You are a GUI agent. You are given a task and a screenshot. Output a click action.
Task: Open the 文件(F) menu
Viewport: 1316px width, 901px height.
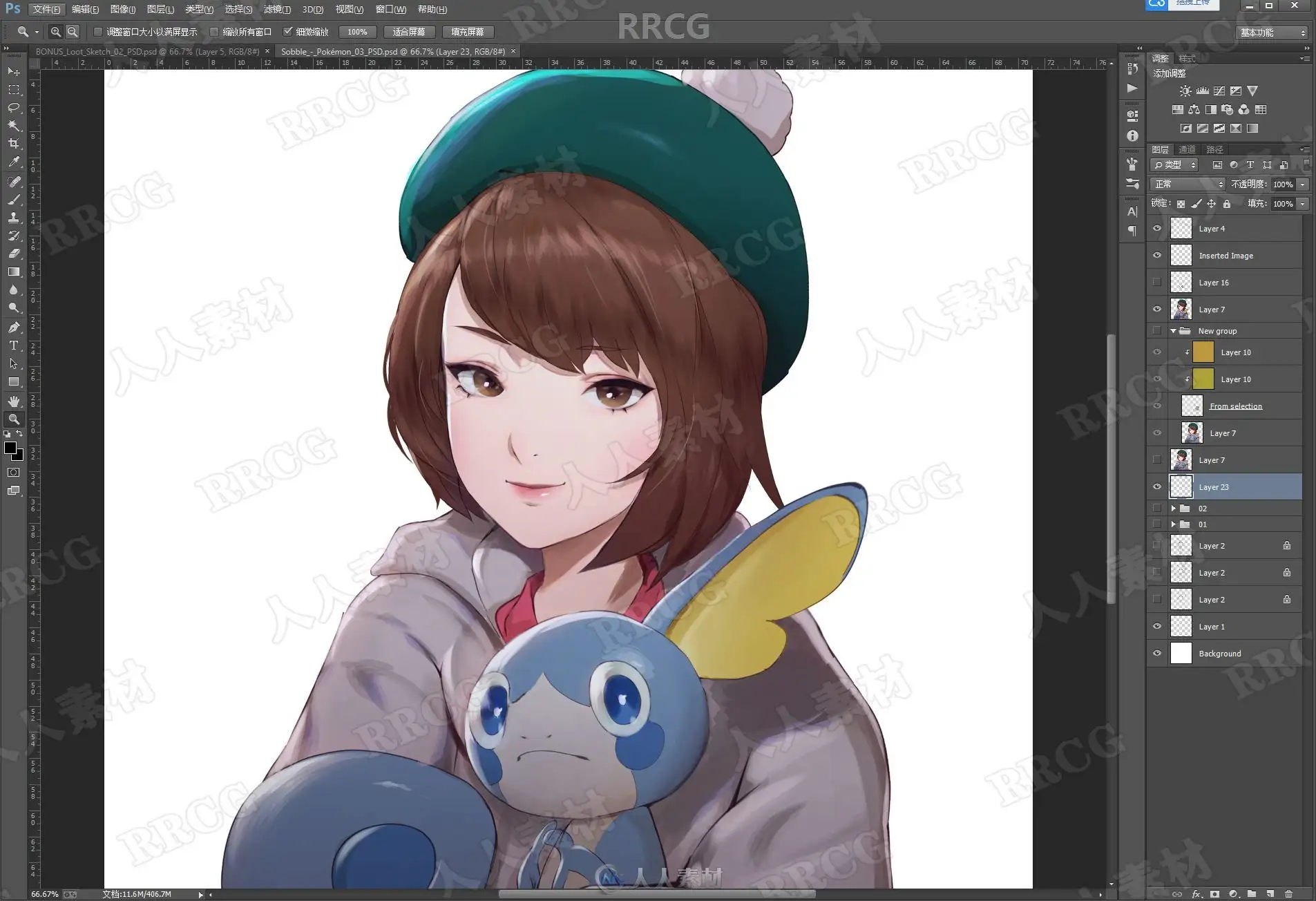(47, 9)
